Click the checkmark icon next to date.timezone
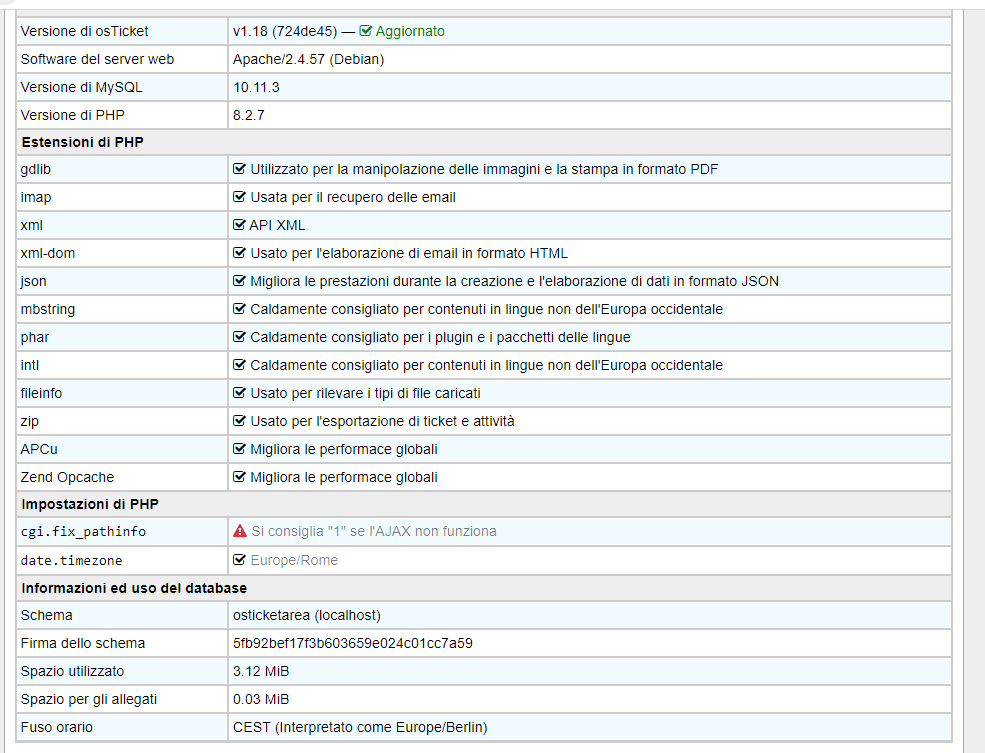 pyautogui.click(x=239, y=559)
